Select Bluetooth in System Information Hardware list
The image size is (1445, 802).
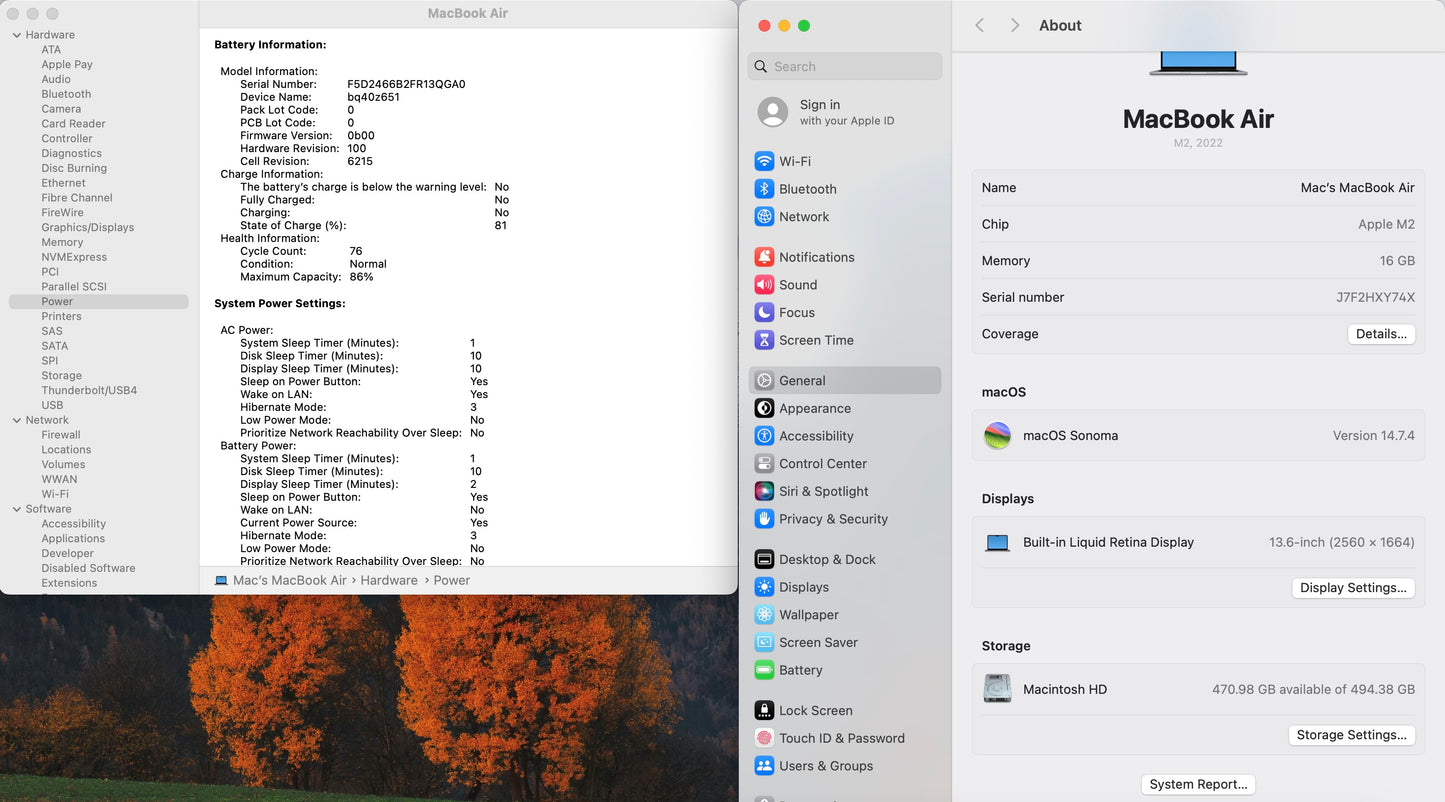pos(66,94)
